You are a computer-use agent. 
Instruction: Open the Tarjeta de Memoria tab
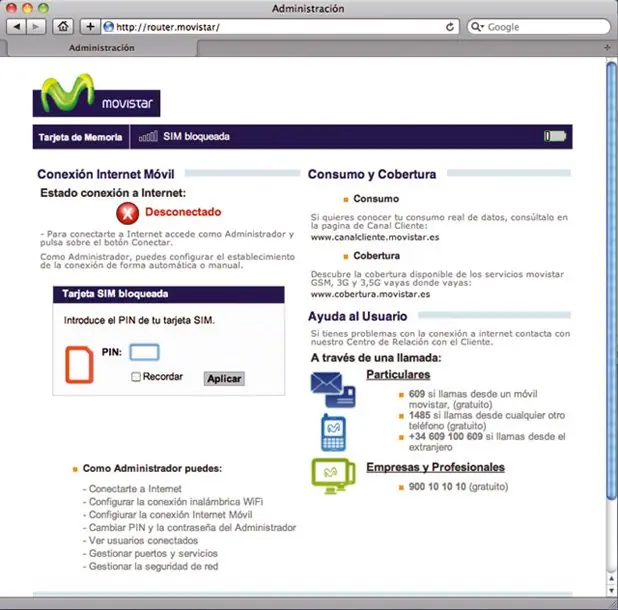pyautogui.click(x=80, y=137)
